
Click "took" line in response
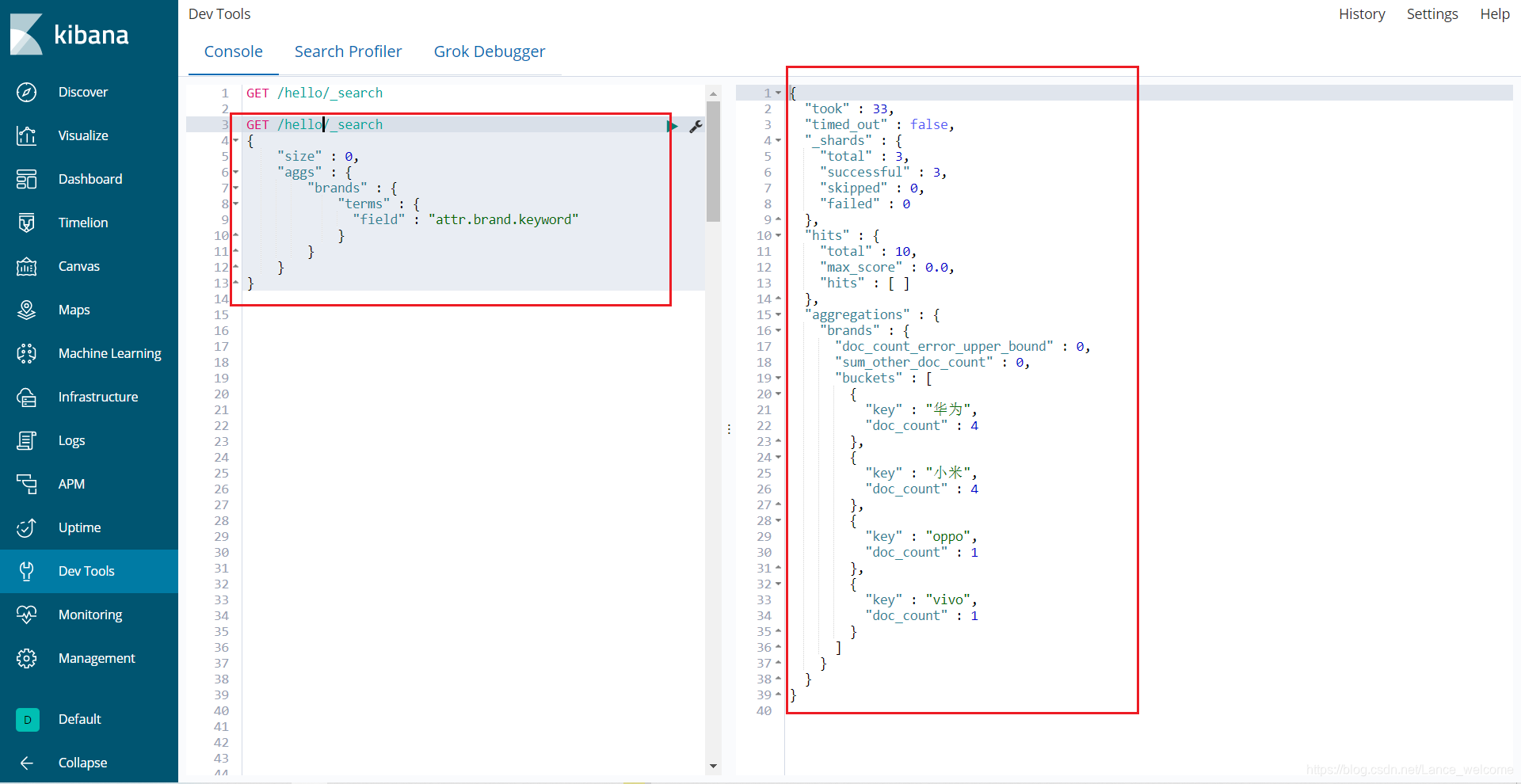click(x=849, y=108)
